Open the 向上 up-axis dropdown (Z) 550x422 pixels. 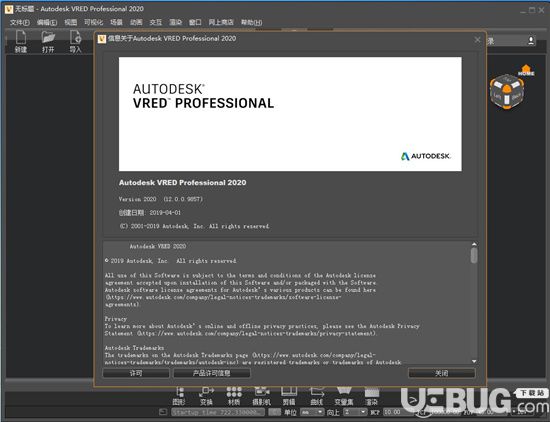(x=355, y=412)
